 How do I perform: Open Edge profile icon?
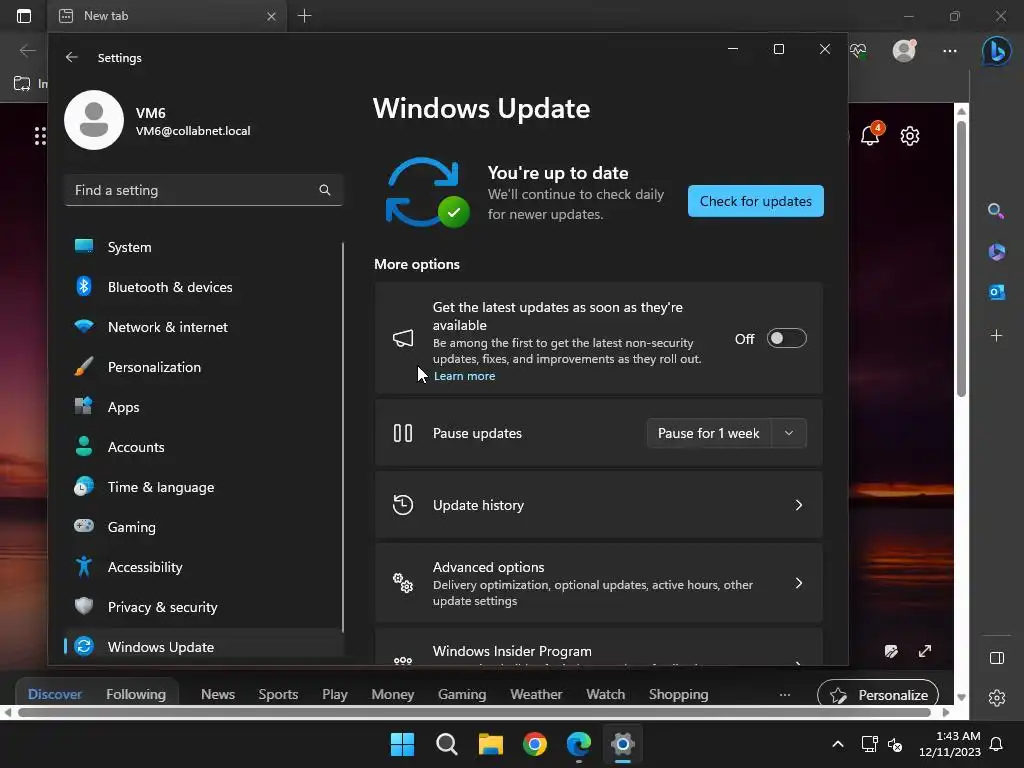(x=904, y=50)
